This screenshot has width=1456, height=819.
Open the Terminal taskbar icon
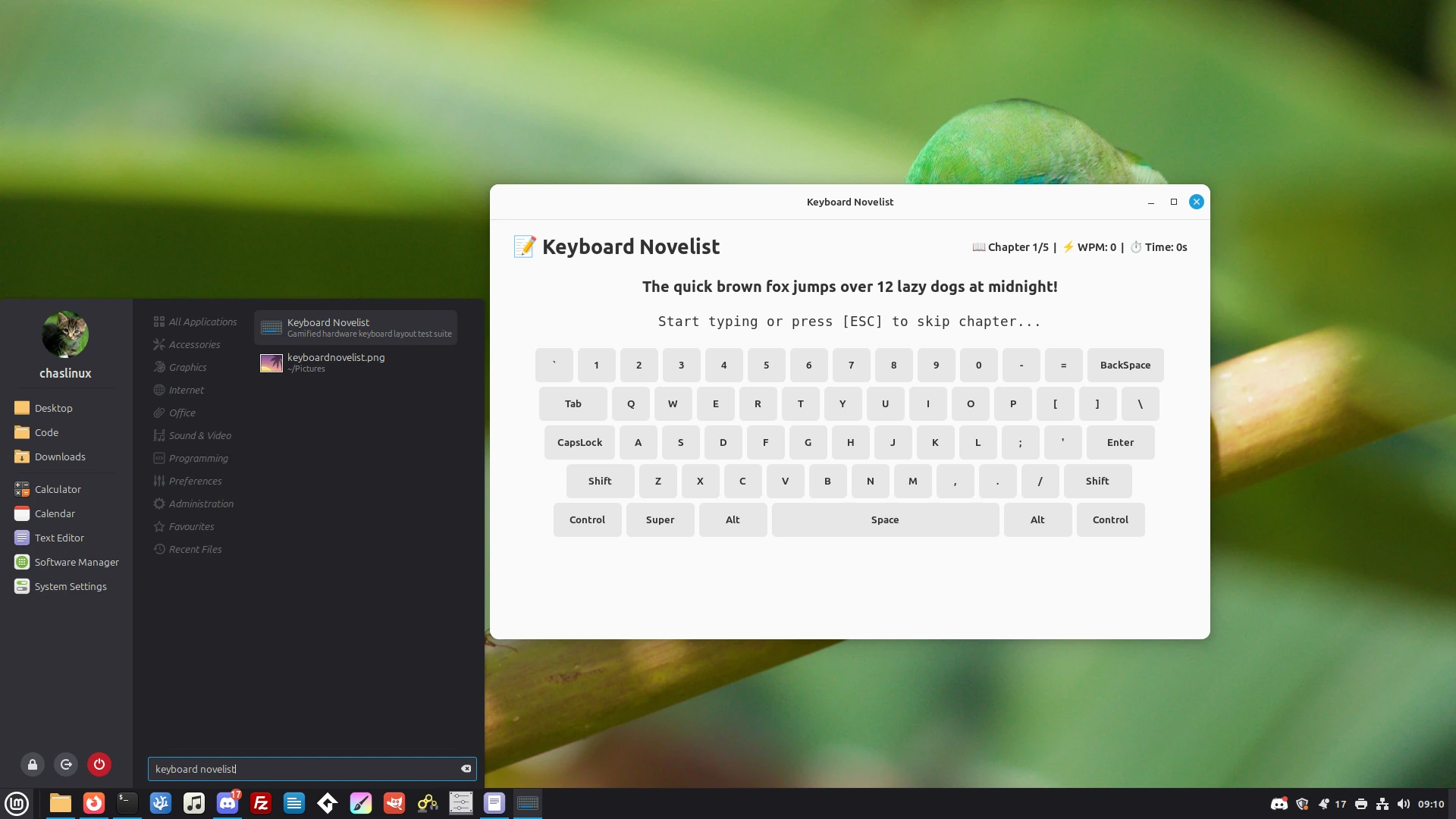[x=127, y=803]
